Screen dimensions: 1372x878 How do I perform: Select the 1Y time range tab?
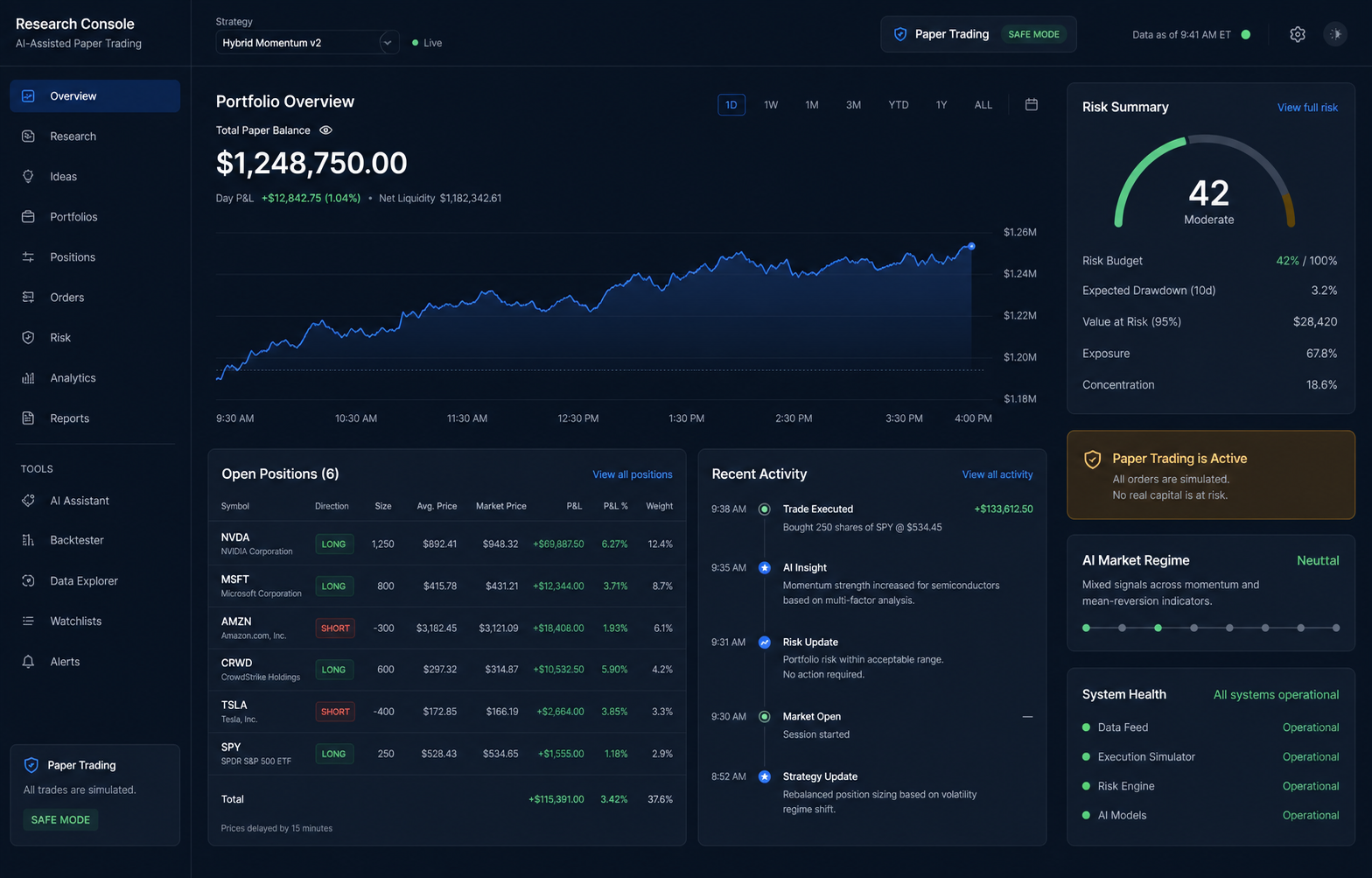941,105
